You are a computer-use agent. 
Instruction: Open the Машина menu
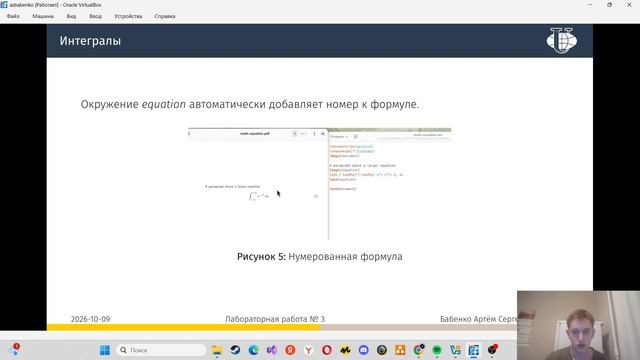[43, 16]
